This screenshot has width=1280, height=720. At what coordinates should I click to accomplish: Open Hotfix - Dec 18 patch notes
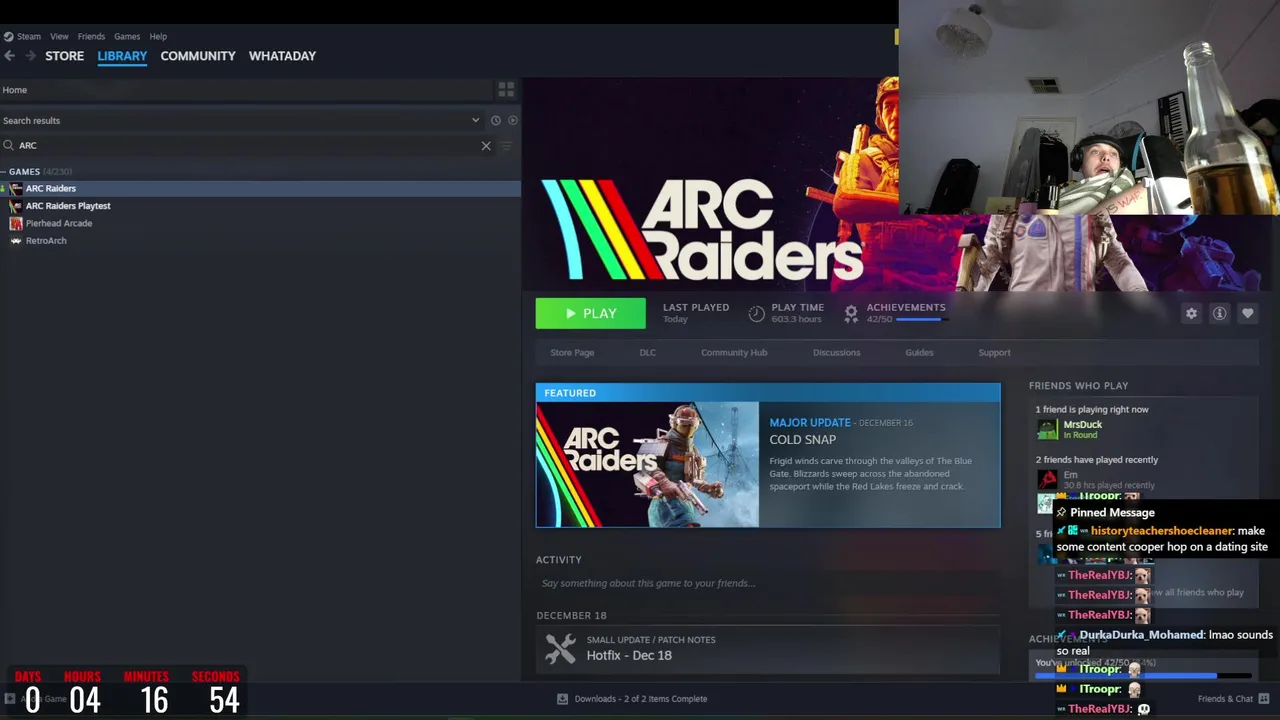(x=629, y=655)
